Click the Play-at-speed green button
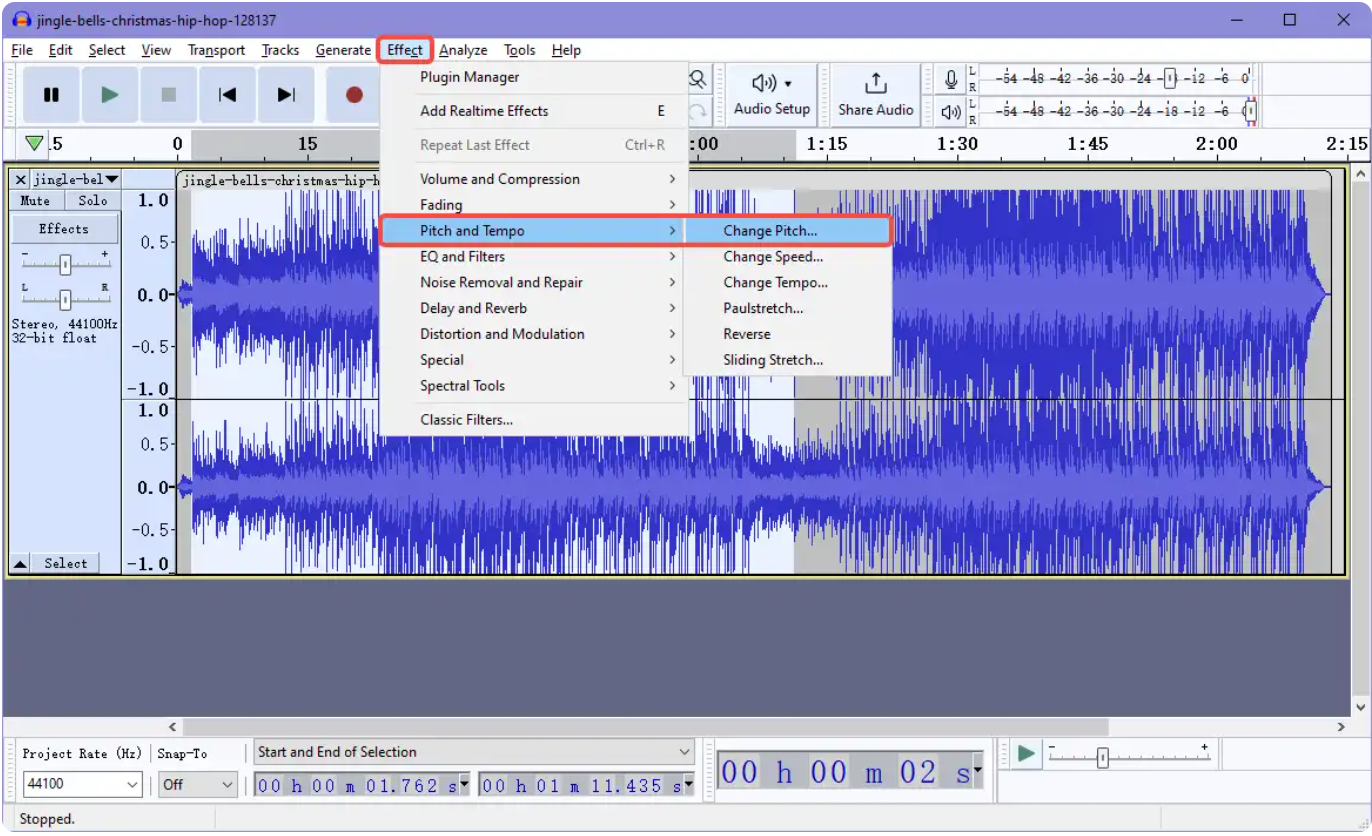1372x836 pixels. click(1026, 753)
